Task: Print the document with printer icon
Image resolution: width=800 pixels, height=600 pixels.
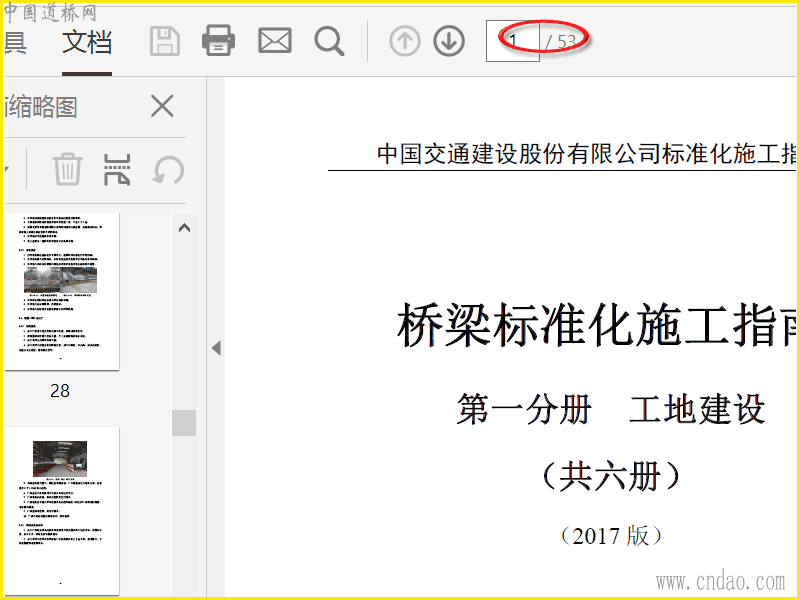Action: click(218, 40)
